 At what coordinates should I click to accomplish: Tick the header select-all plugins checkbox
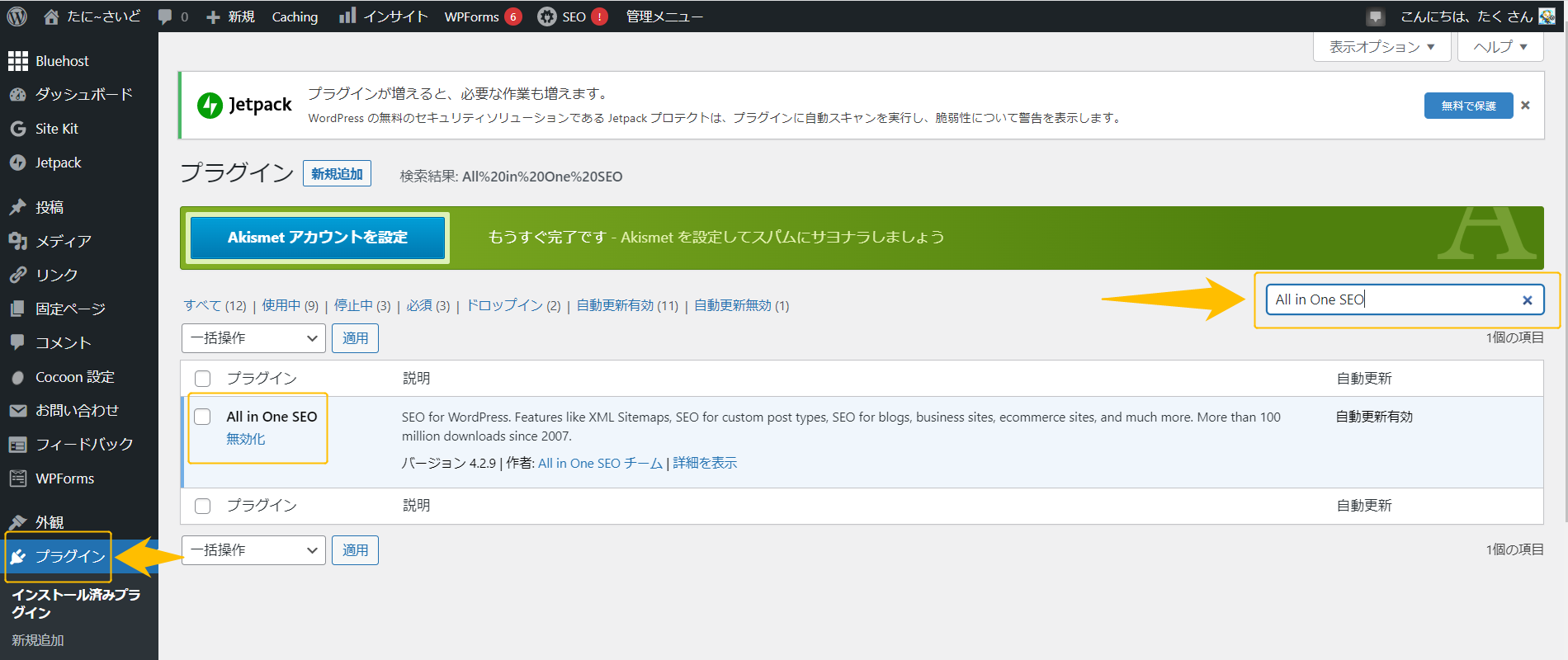(x=203, y=379)
